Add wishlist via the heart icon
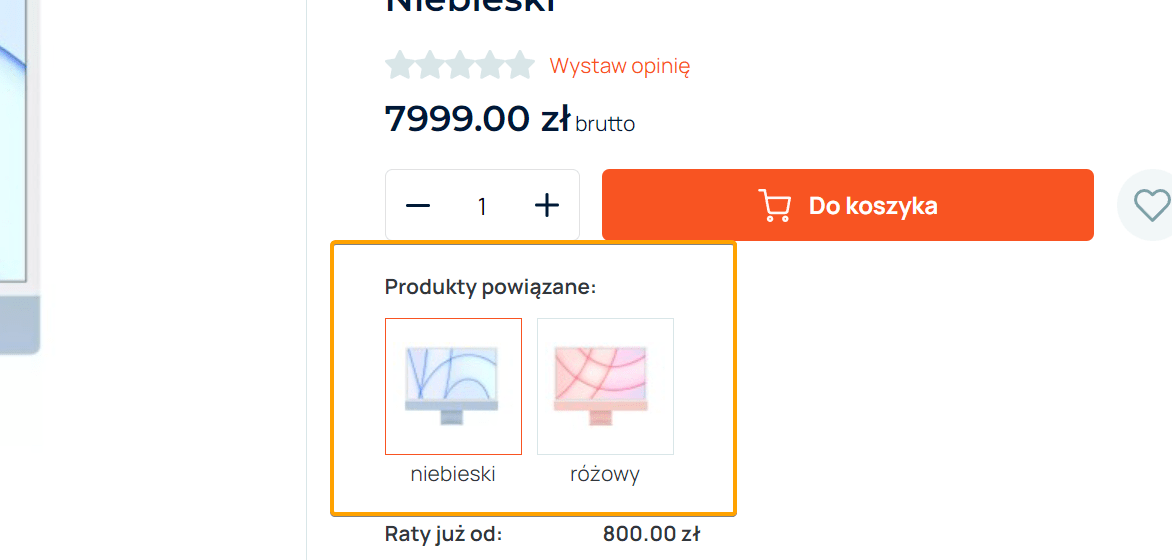 pos(1151,206)
